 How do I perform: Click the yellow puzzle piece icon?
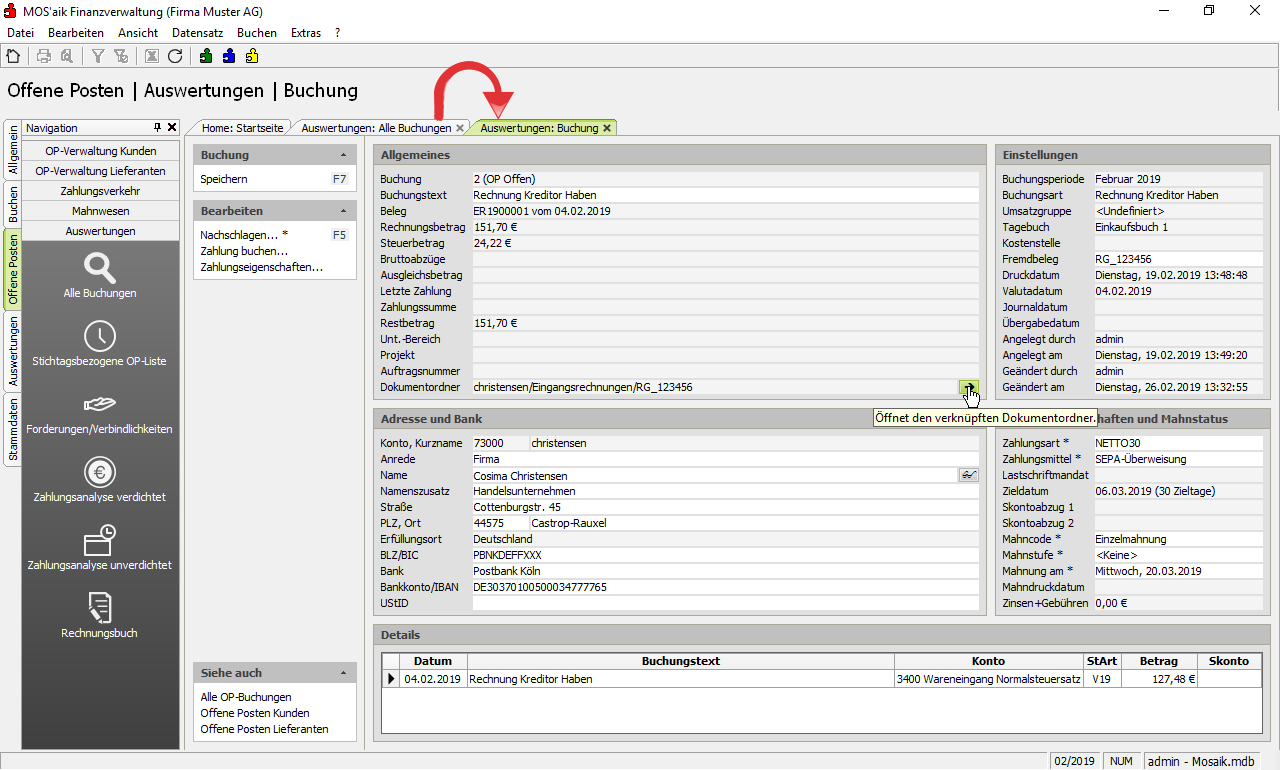pos(252,57)
